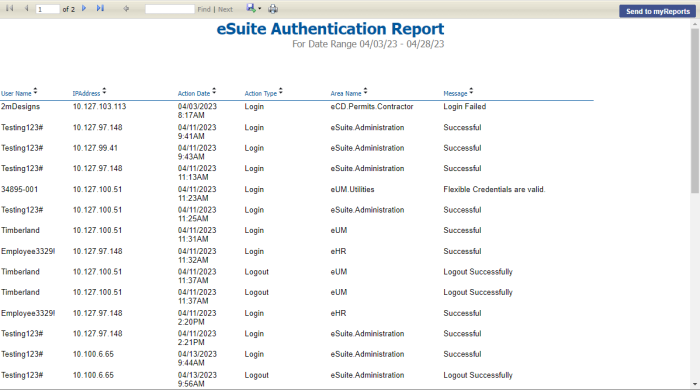Click 10.100.6.65 in the 9:44AM row

93,354
